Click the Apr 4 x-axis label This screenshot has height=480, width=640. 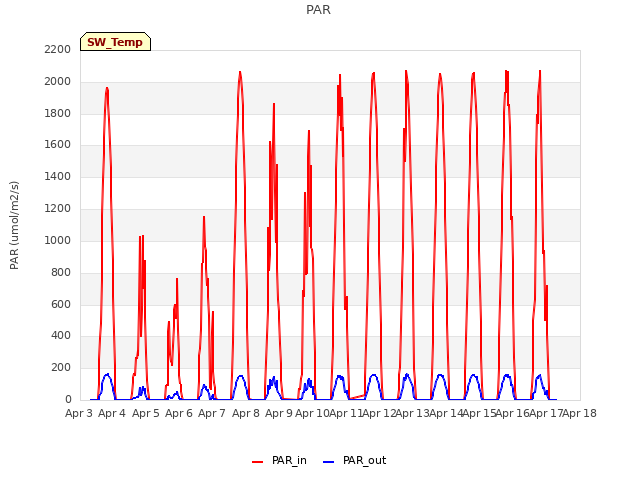(112, 413)
